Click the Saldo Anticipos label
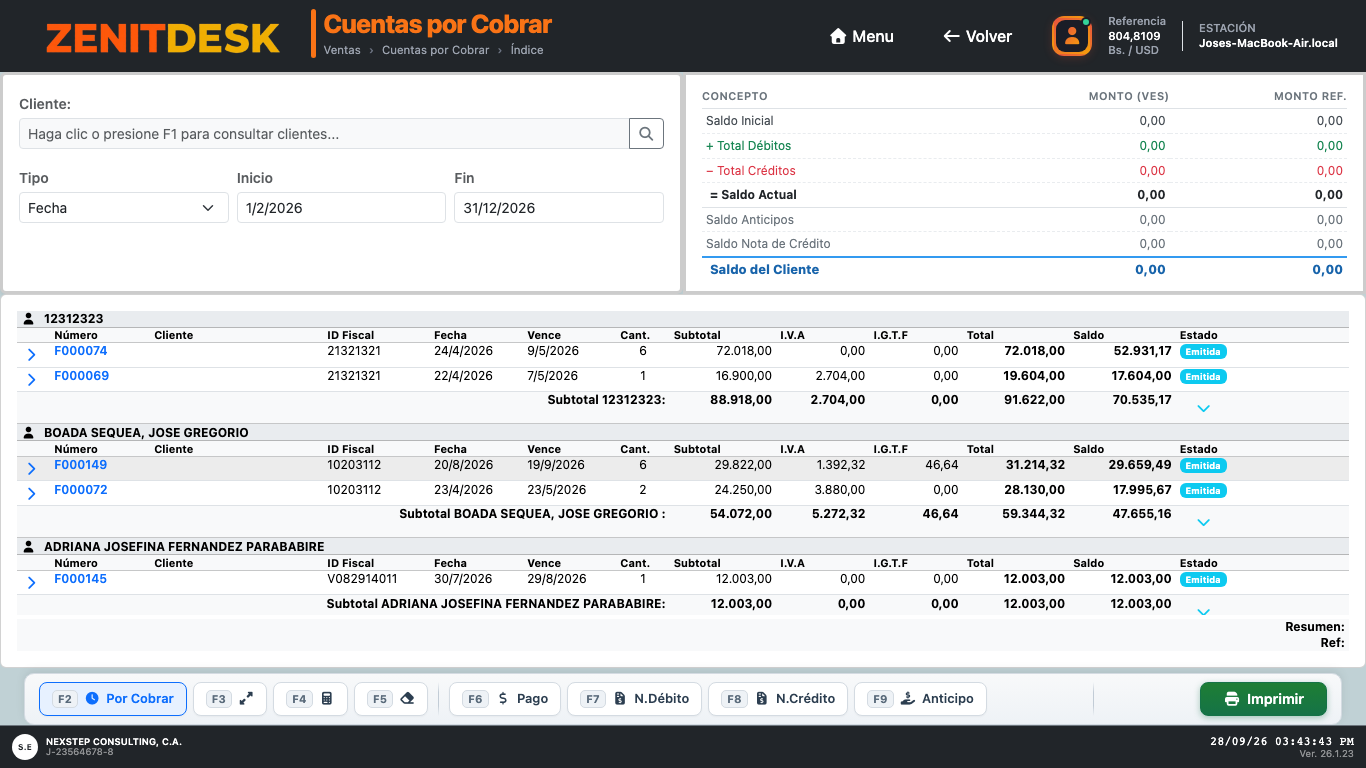The height and width of the screenshot is (768, 1366). click(750, 220)
